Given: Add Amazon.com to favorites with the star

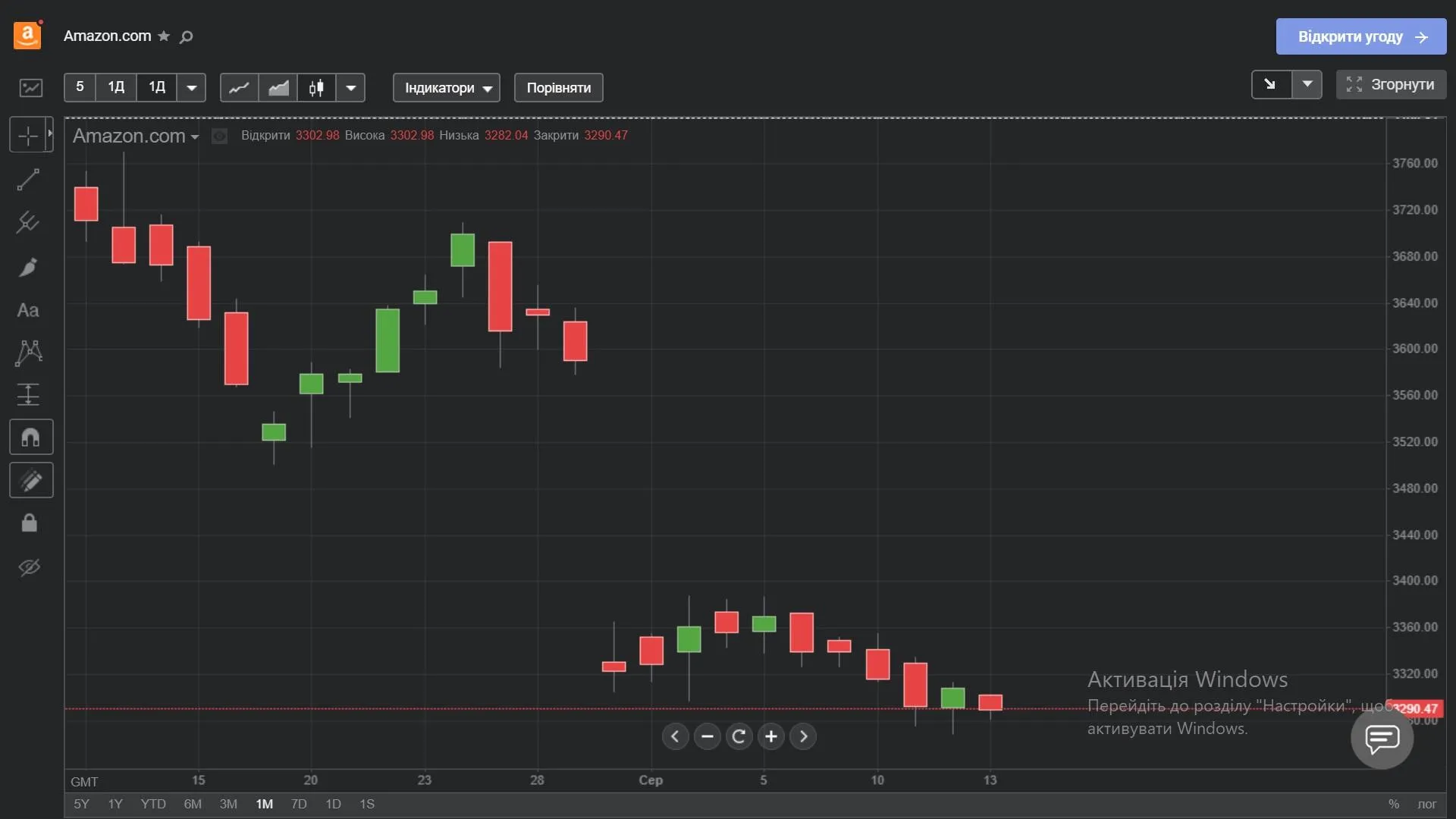Looking at the screenshot, I should 164,36.
